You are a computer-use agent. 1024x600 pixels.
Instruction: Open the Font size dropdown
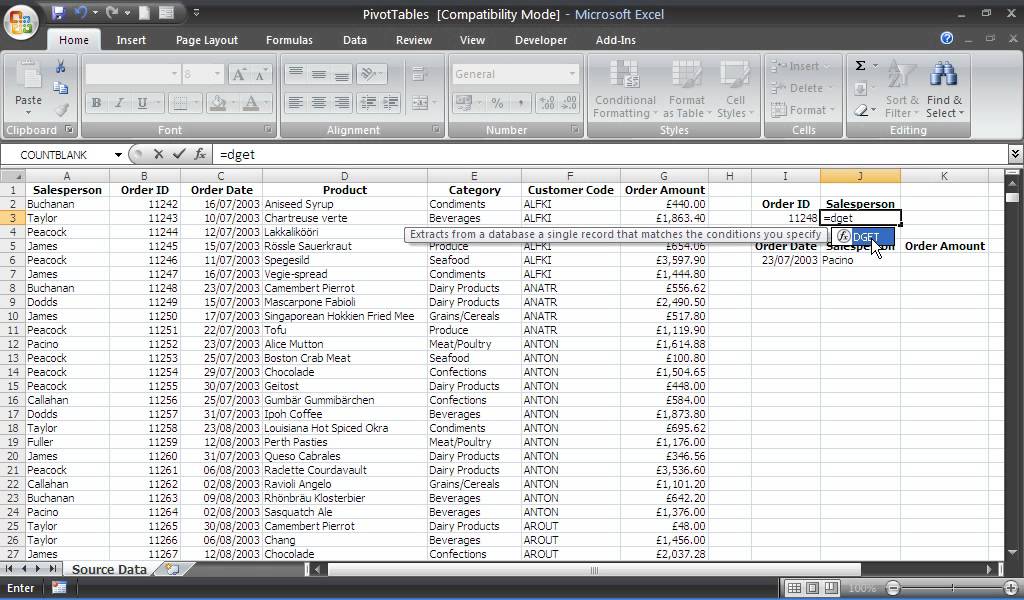point(217,74)
